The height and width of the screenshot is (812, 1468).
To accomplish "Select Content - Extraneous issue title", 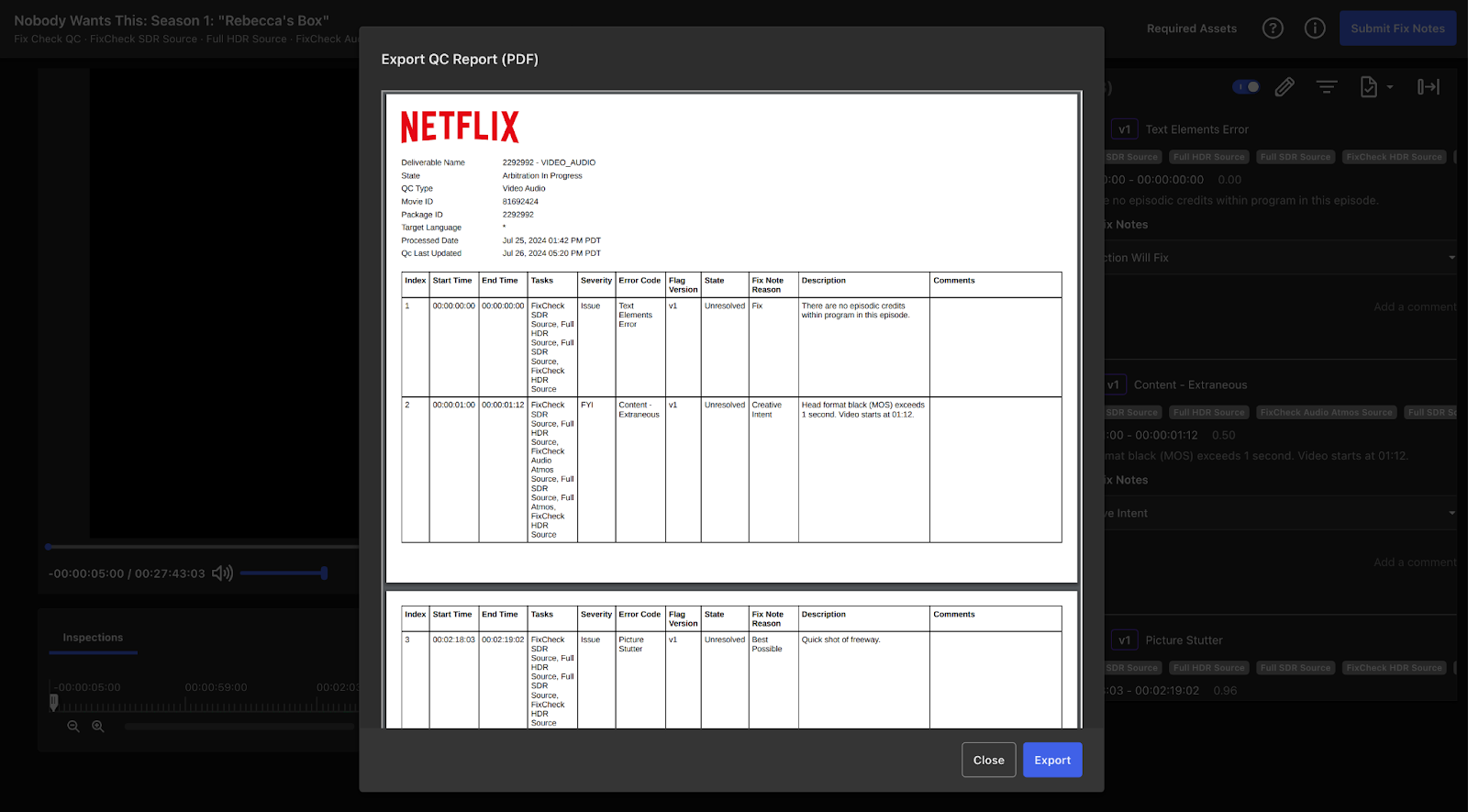I will click(x=1190, y=385).
